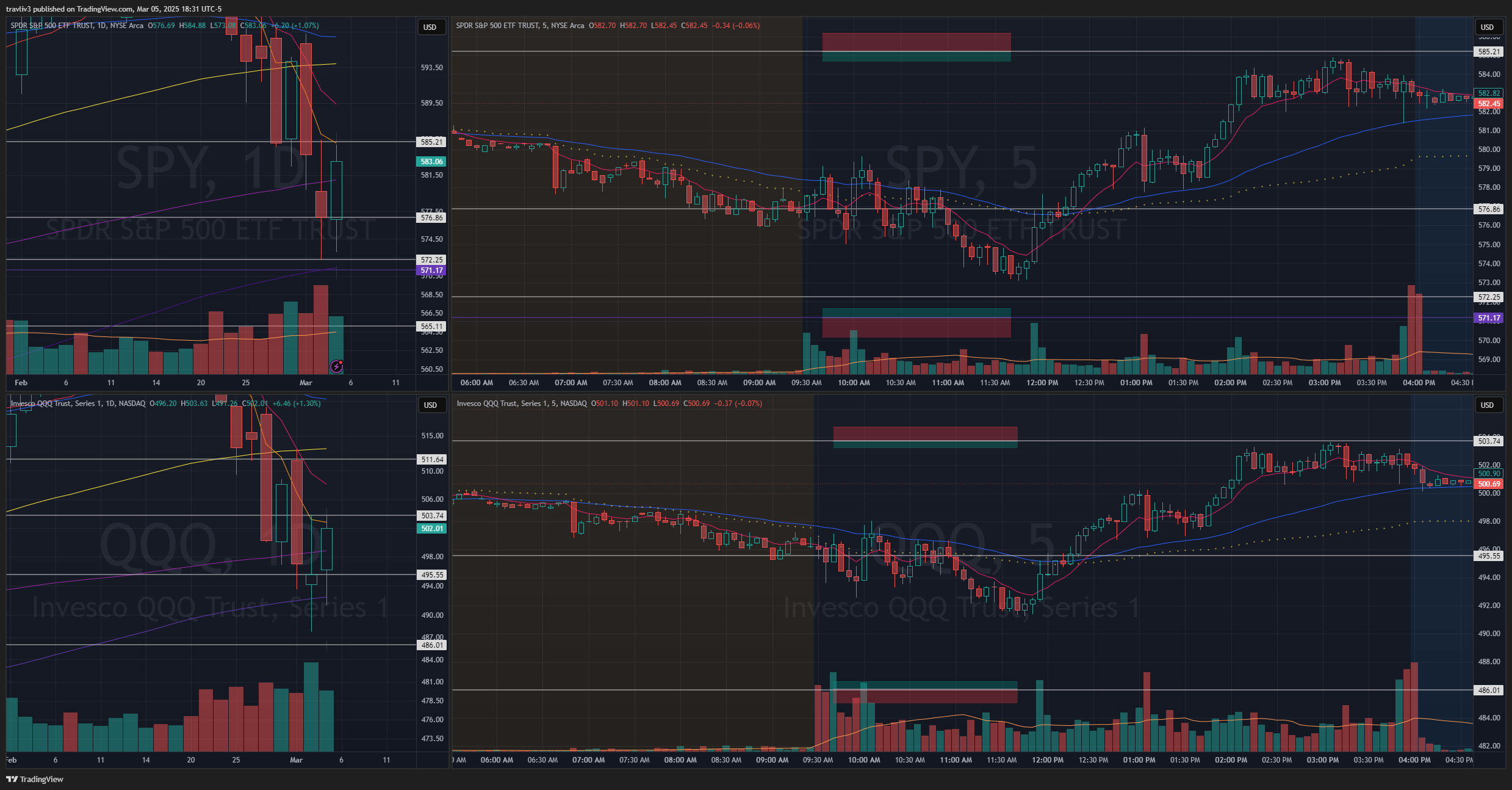
Task: Select the 585.21 price label on SPY 5-minute axis
Action: click(x=1489, y=52)
